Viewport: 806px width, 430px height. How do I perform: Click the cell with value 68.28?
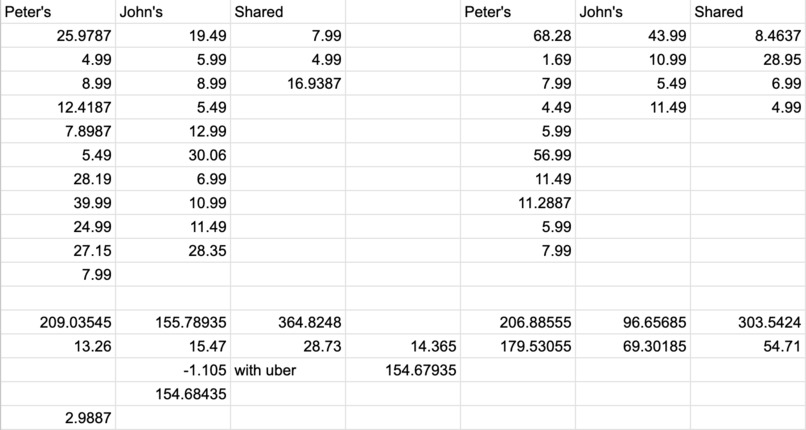518,35
